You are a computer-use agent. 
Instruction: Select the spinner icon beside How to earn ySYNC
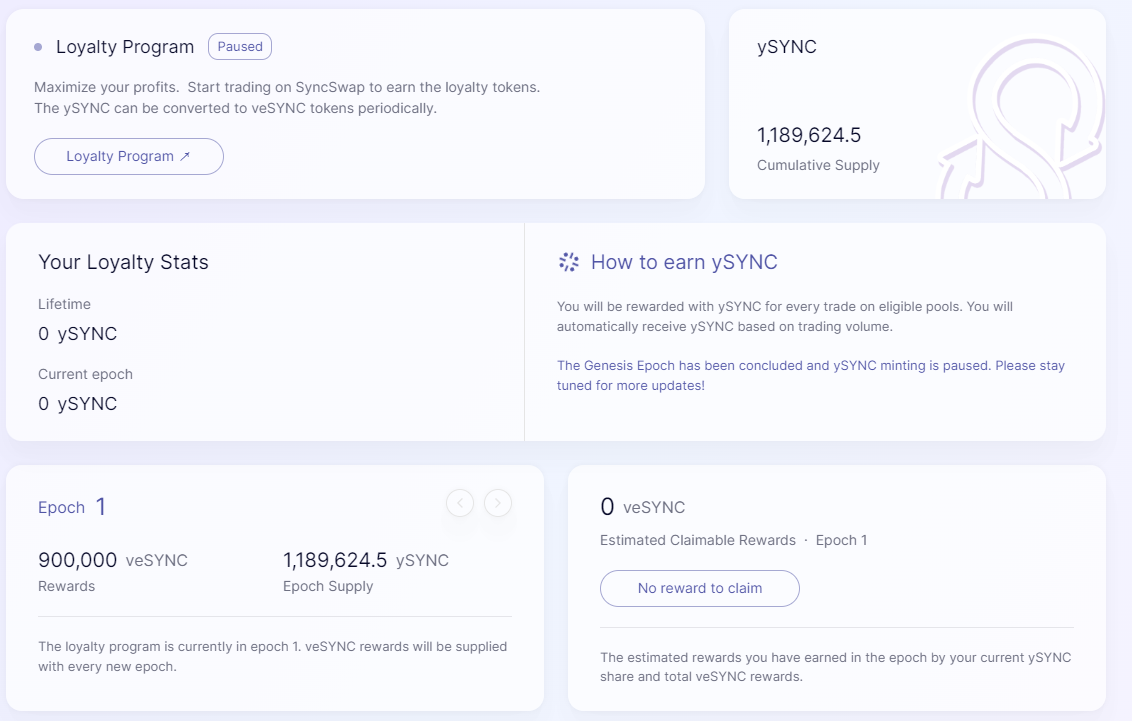[567, 262]
